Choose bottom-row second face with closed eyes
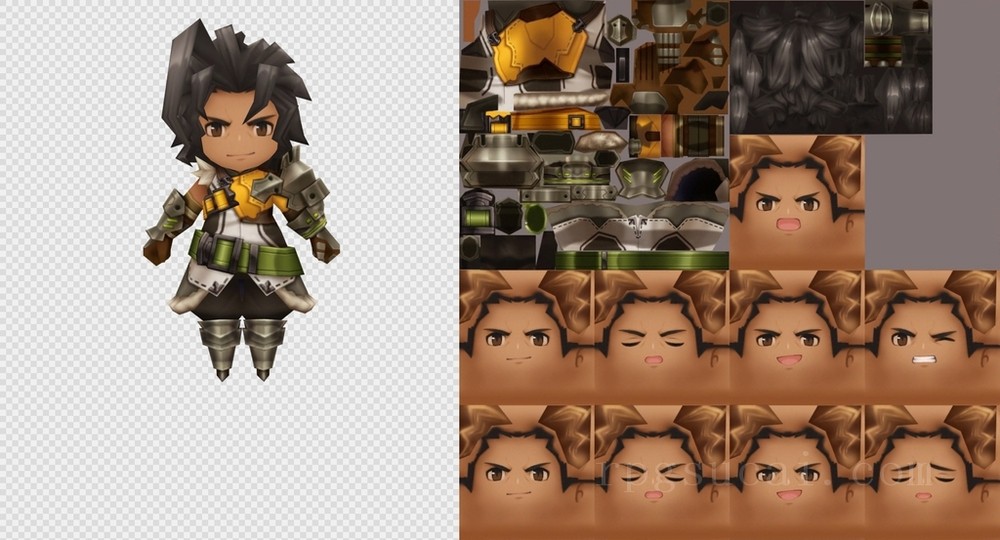The width and height of the screenshot is (1000, 540). 661,472
